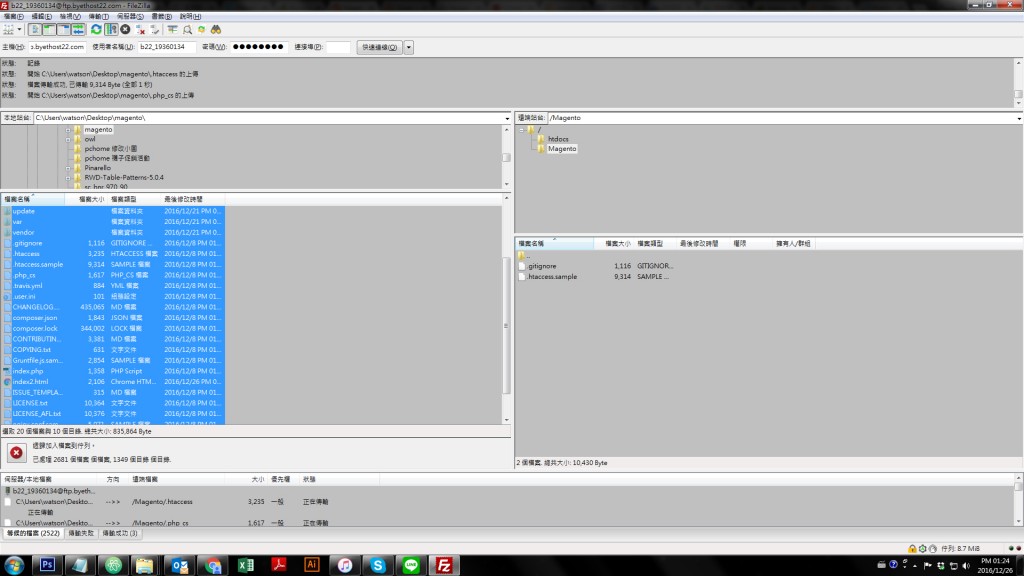Cancel current operation toolbar icon
This screenshot has height=576, width=1024.
pyautogui.click(x=125, y=29)
